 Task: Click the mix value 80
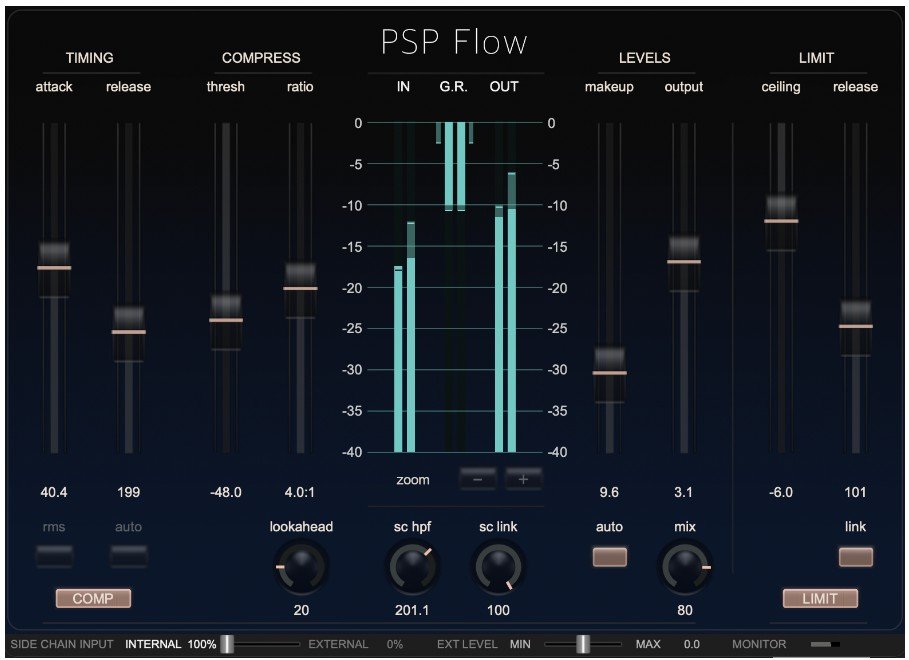click(685, 610)
